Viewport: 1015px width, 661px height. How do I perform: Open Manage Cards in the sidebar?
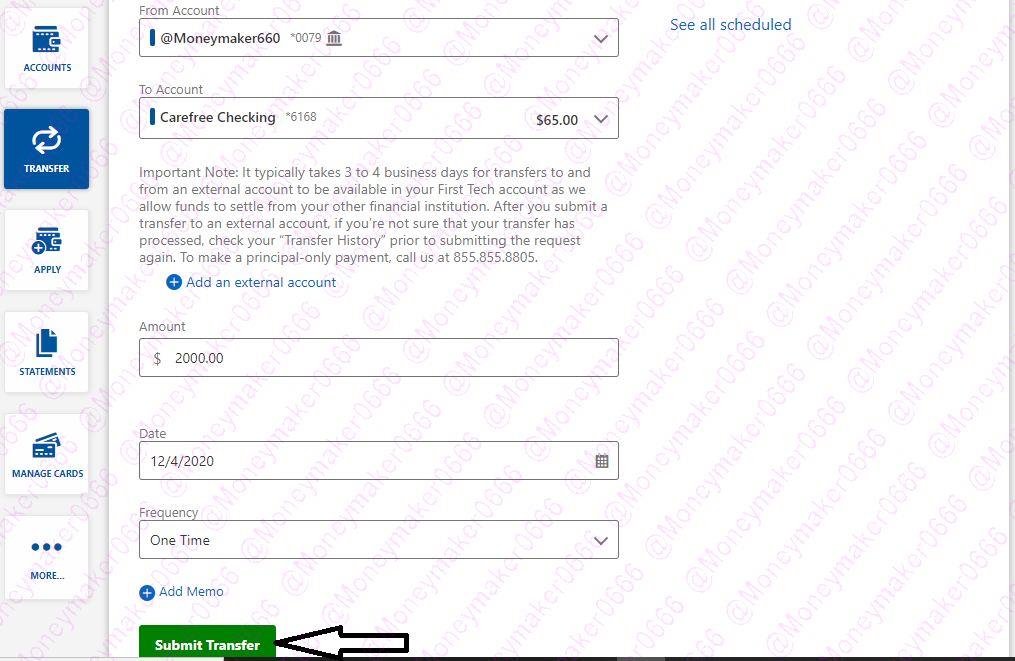tap(46, 453)
